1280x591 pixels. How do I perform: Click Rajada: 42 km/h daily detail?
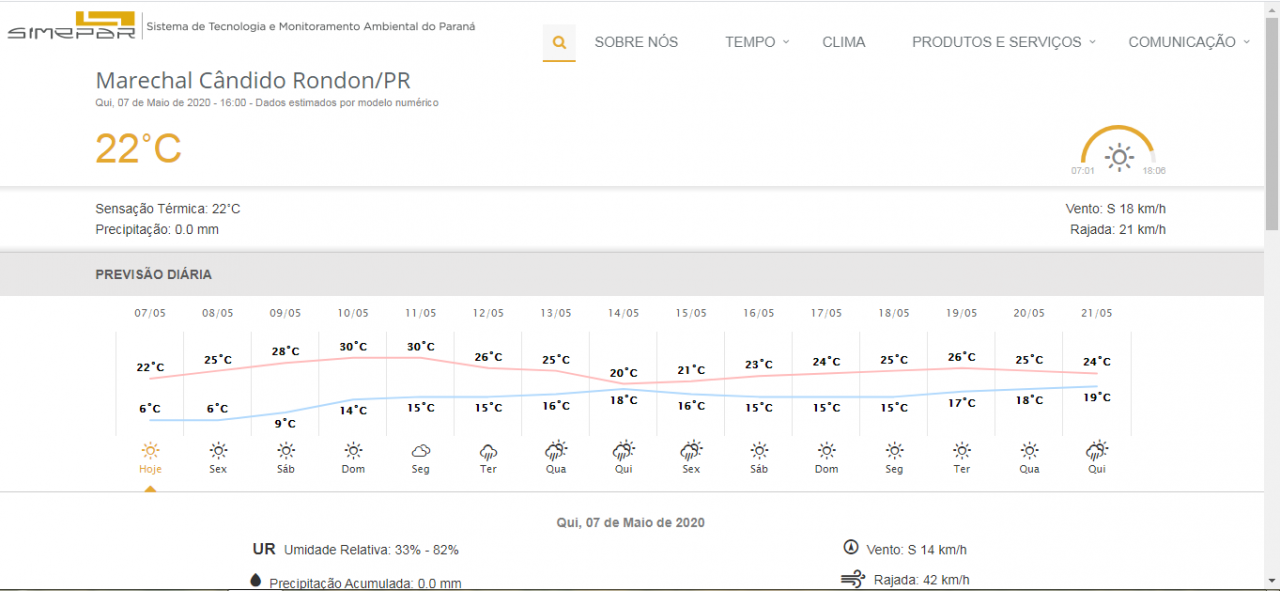[921, 580]
